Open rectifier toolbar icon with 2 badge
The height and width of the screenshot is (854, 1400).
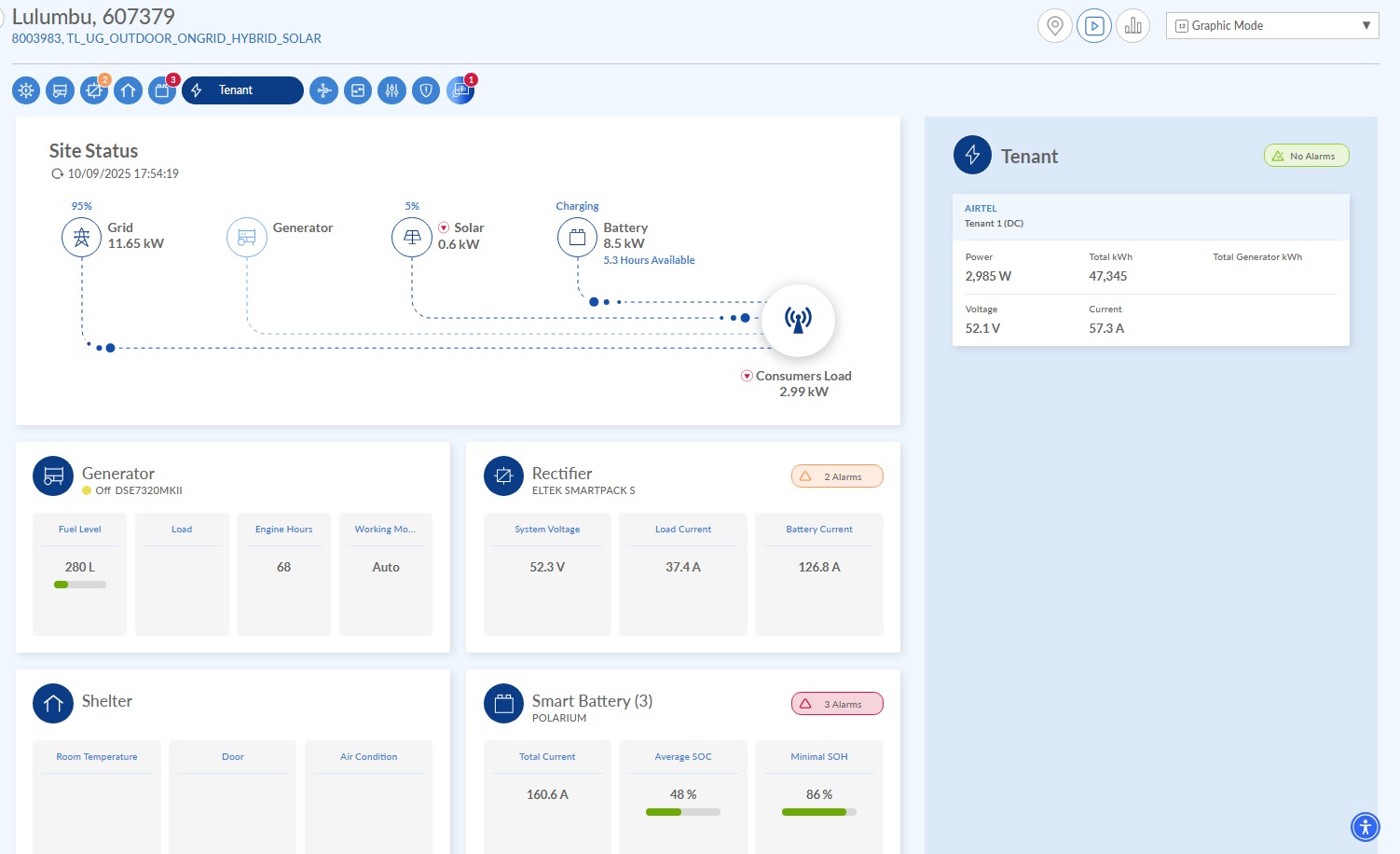94,90
